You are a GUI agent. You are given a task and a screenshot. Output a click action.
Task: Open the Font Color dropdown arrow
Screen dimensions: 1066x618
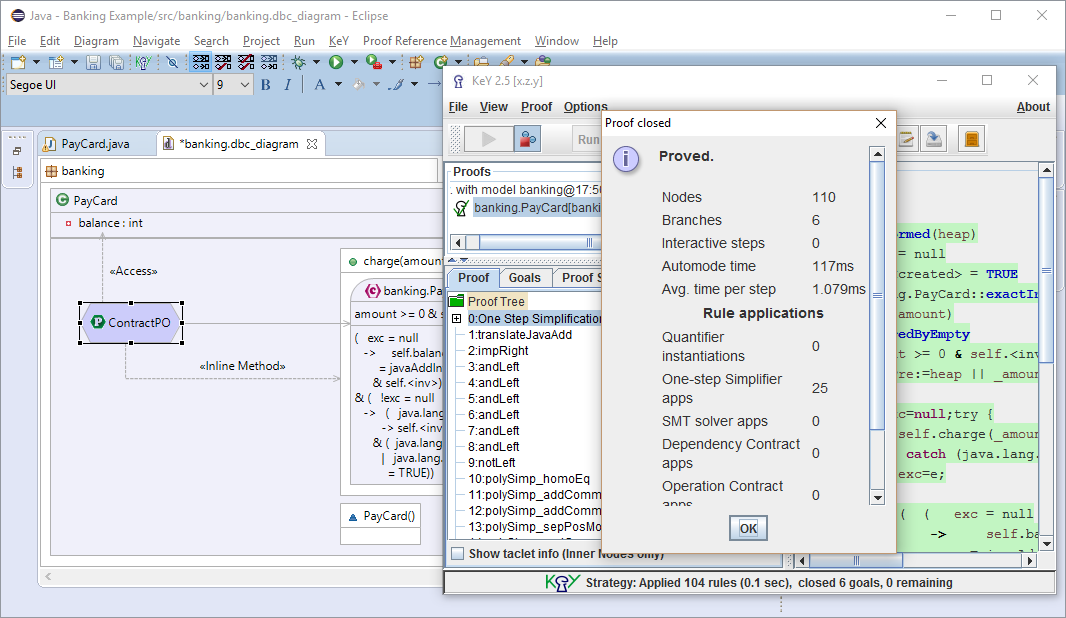(338, 85)
